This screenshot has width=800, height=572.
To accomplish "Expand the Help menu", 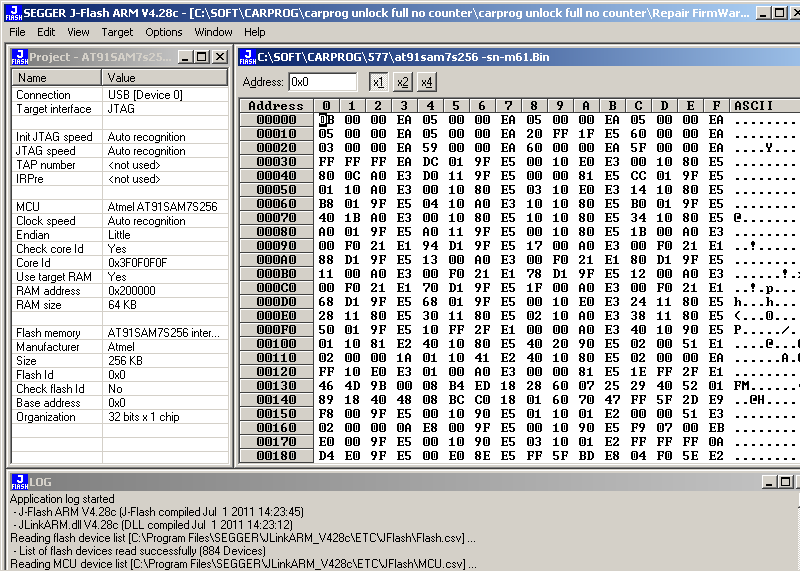I will click(x=255, y=32).
